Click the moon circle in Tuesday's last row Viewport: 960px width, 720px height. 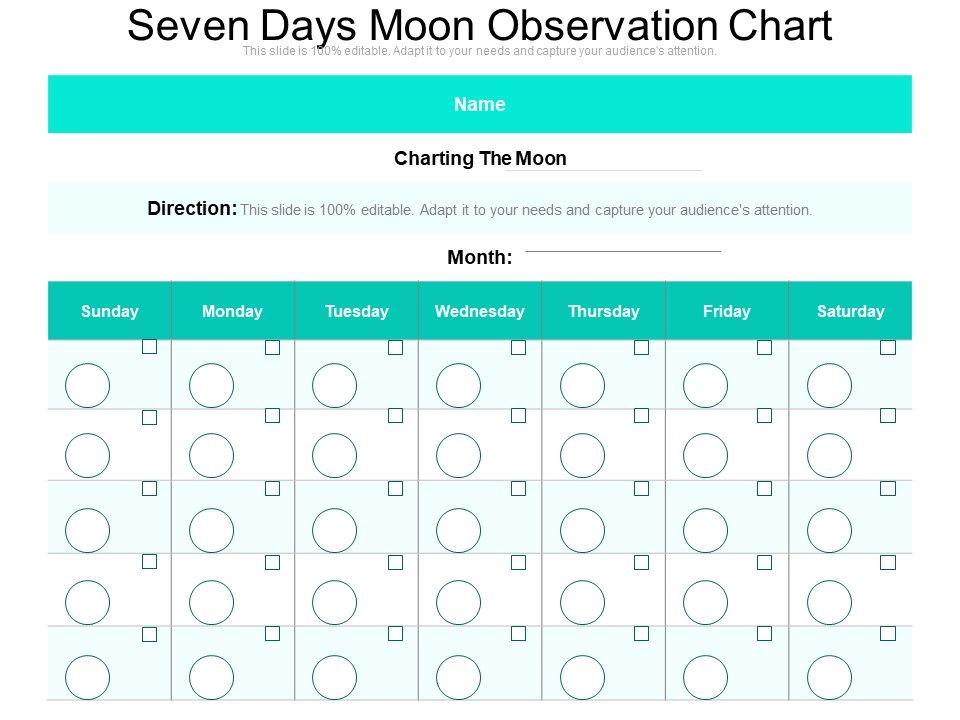334,676
